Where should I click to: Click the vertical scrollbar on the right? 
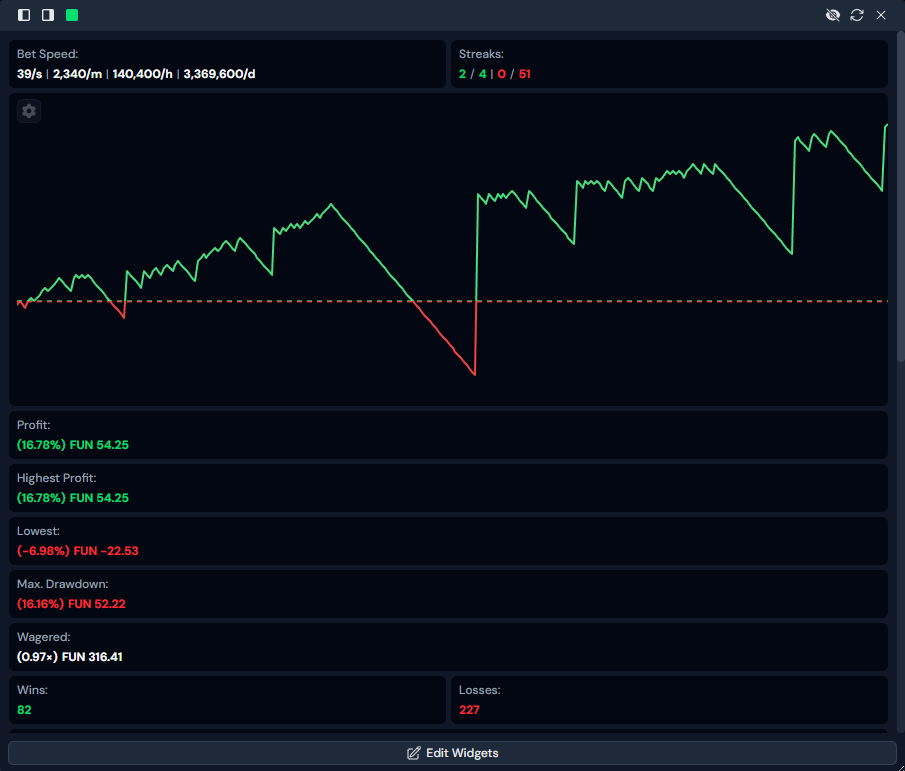pyautogui.click(x=900, y=200)
